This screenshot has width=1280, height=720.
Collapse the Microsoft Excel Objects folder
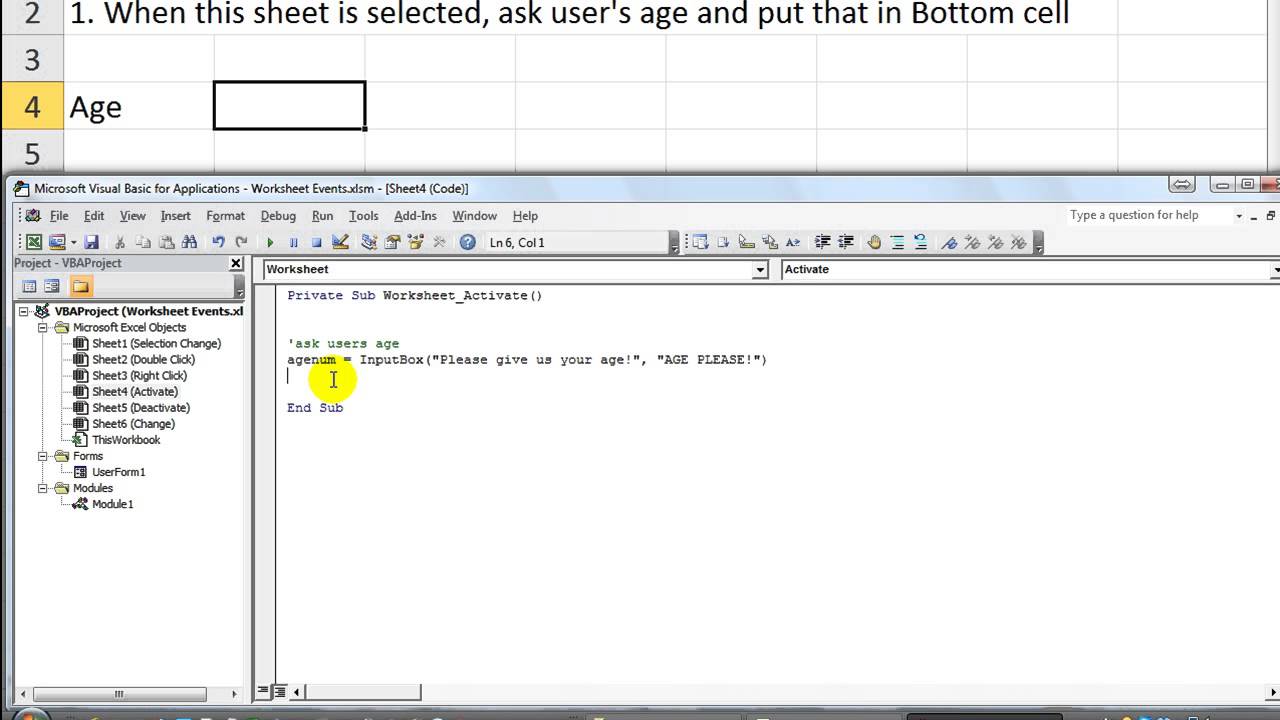click(x=45, y=327)
